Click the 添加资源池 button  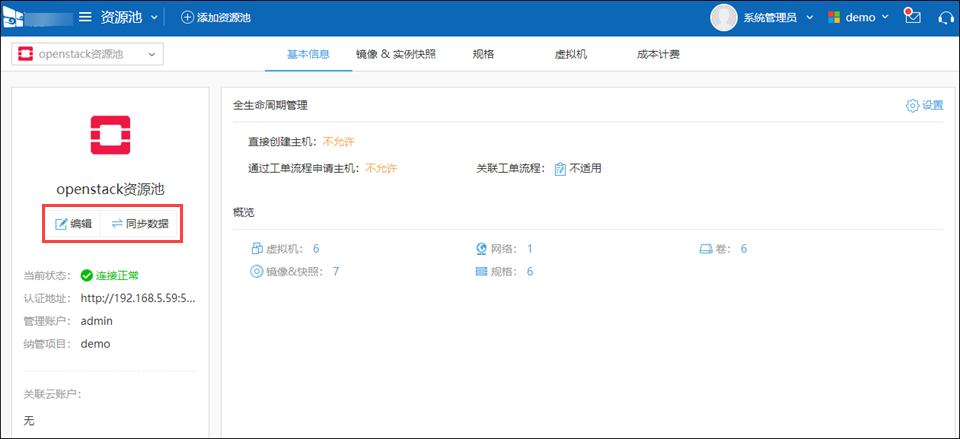click(x=216, y=18)
